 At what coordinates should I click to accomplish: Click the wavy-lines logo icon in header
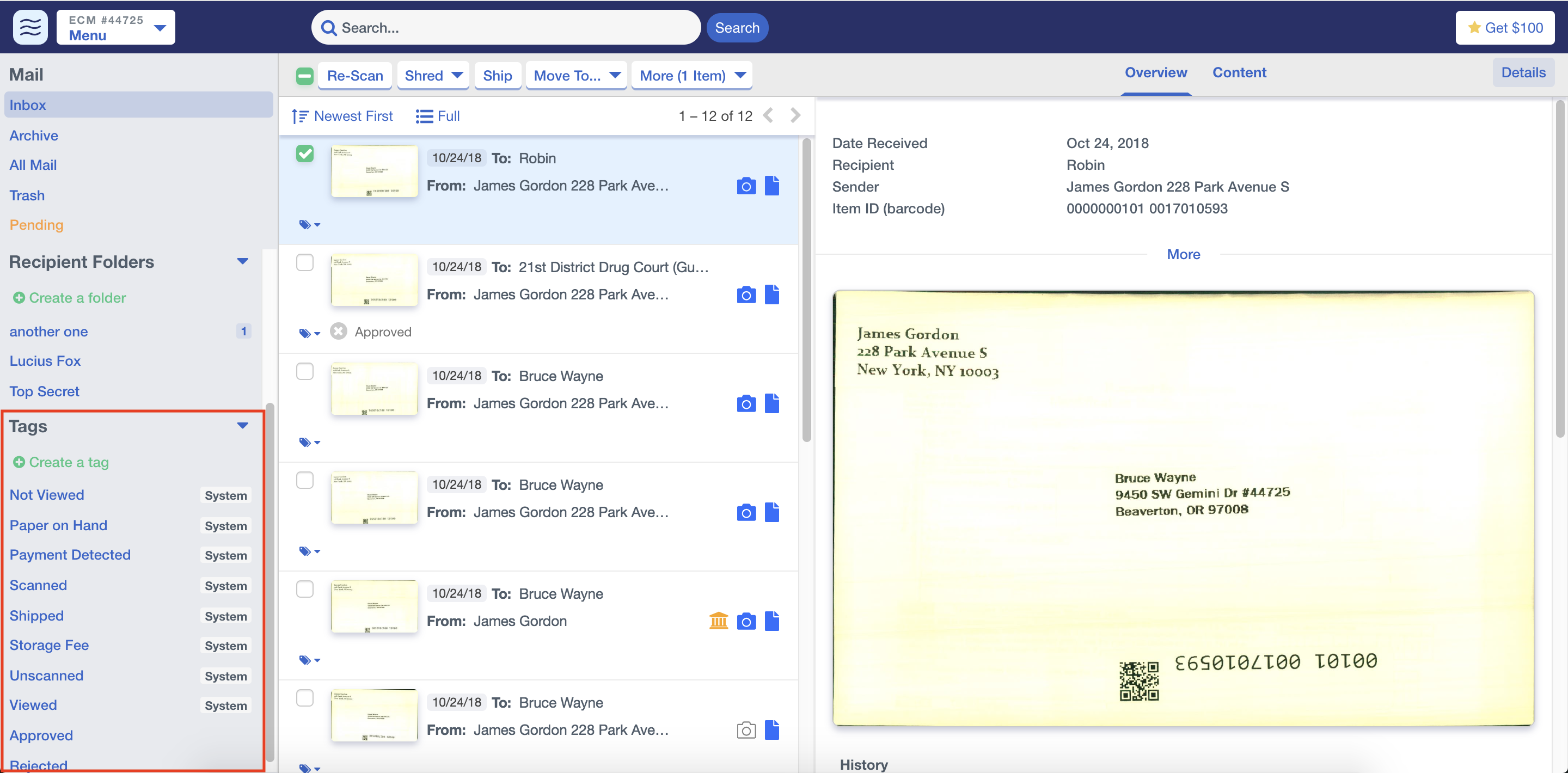[x=30, y=27]
